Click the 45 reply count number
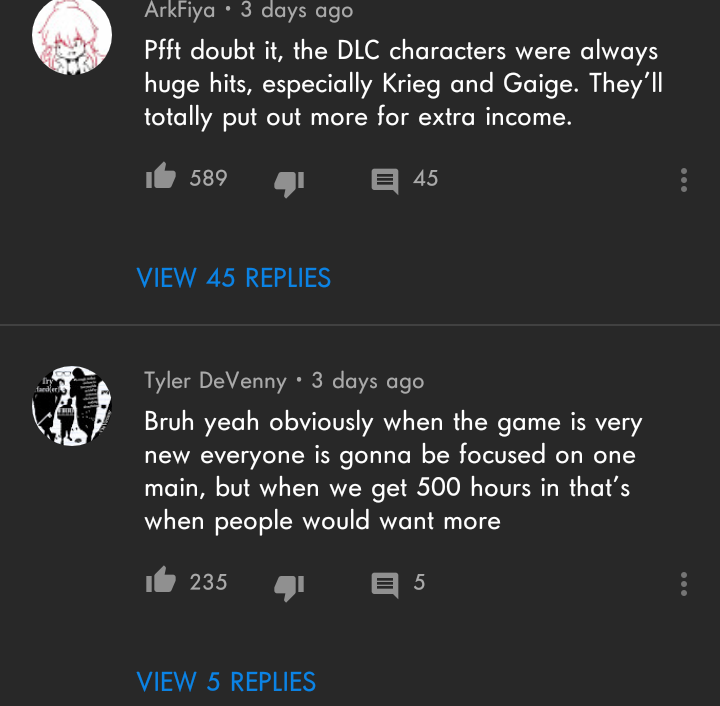This screenshot has width=720, height=706. pos(426,178)
